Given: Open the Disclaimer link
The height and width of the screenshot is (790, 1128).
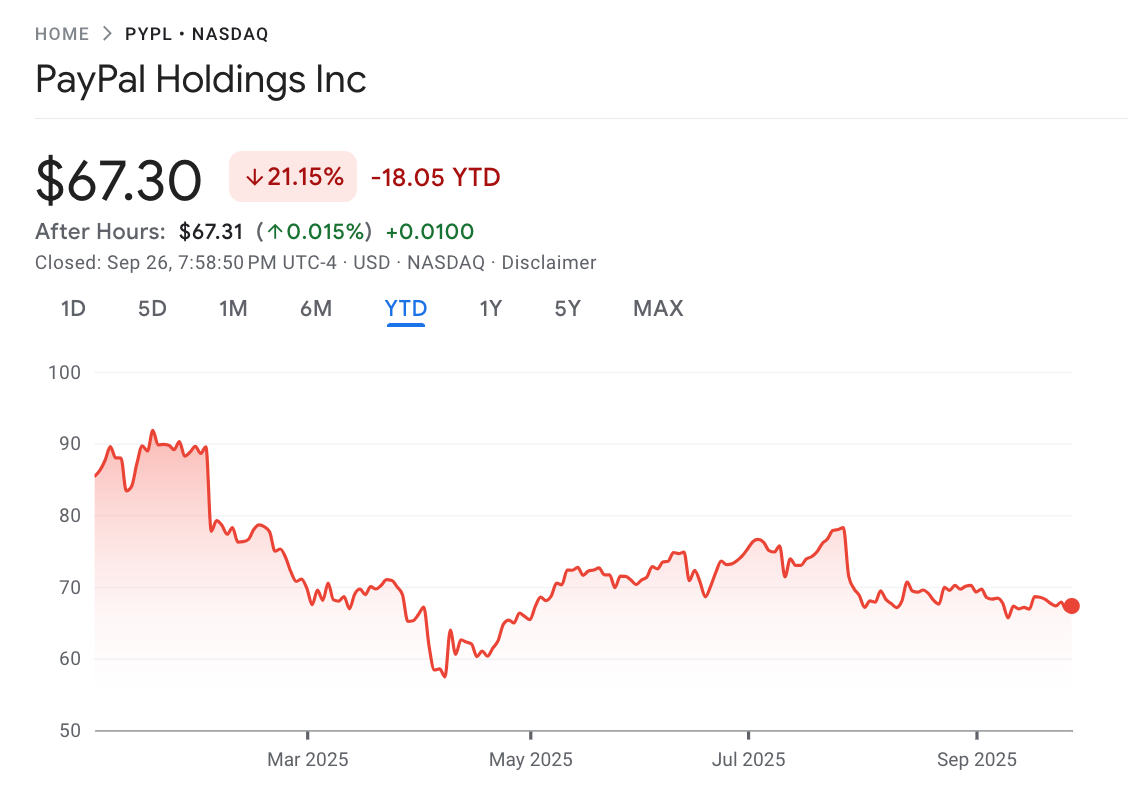Looking at the screenshot, I should [x=548, y=262].
